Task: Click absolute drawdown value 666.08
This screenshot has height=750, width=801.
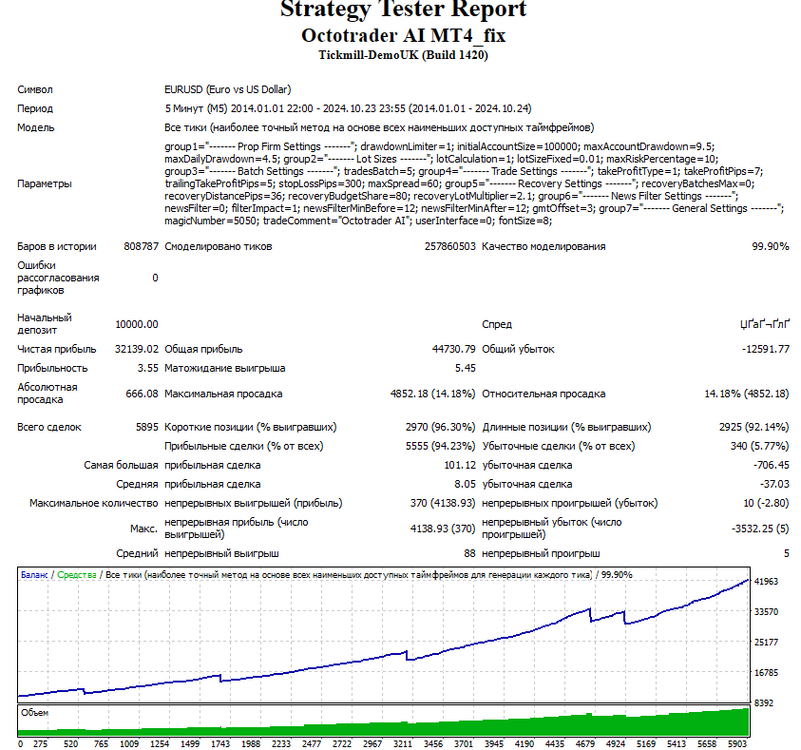Action: tap(142, 394)
